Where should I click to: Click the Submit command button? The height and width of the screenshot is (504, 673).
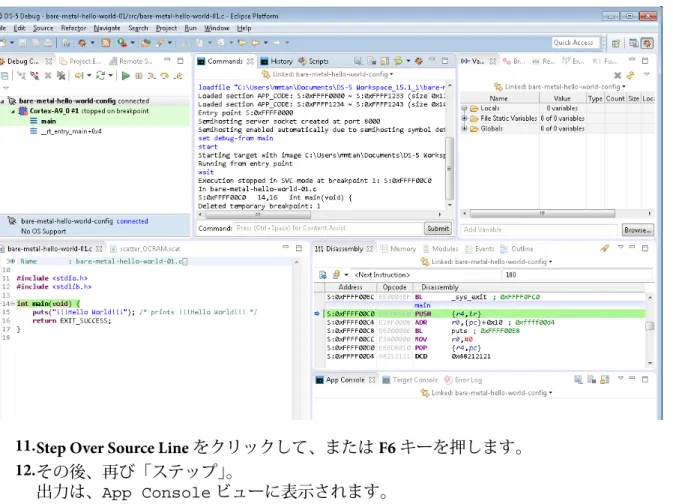click(438, 228)
